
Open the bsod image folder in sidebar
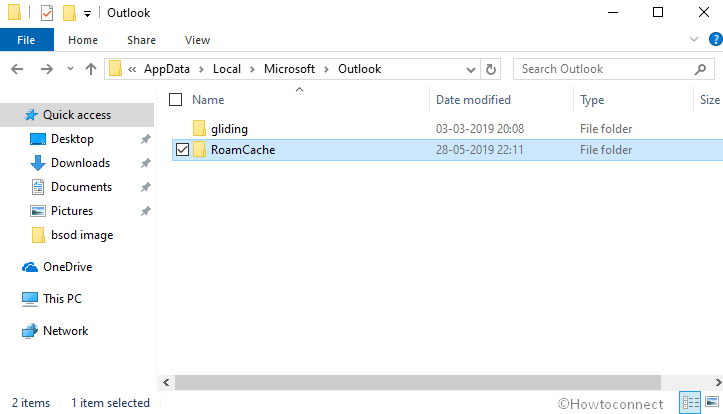pyautogui.click(x=82, y=235)
